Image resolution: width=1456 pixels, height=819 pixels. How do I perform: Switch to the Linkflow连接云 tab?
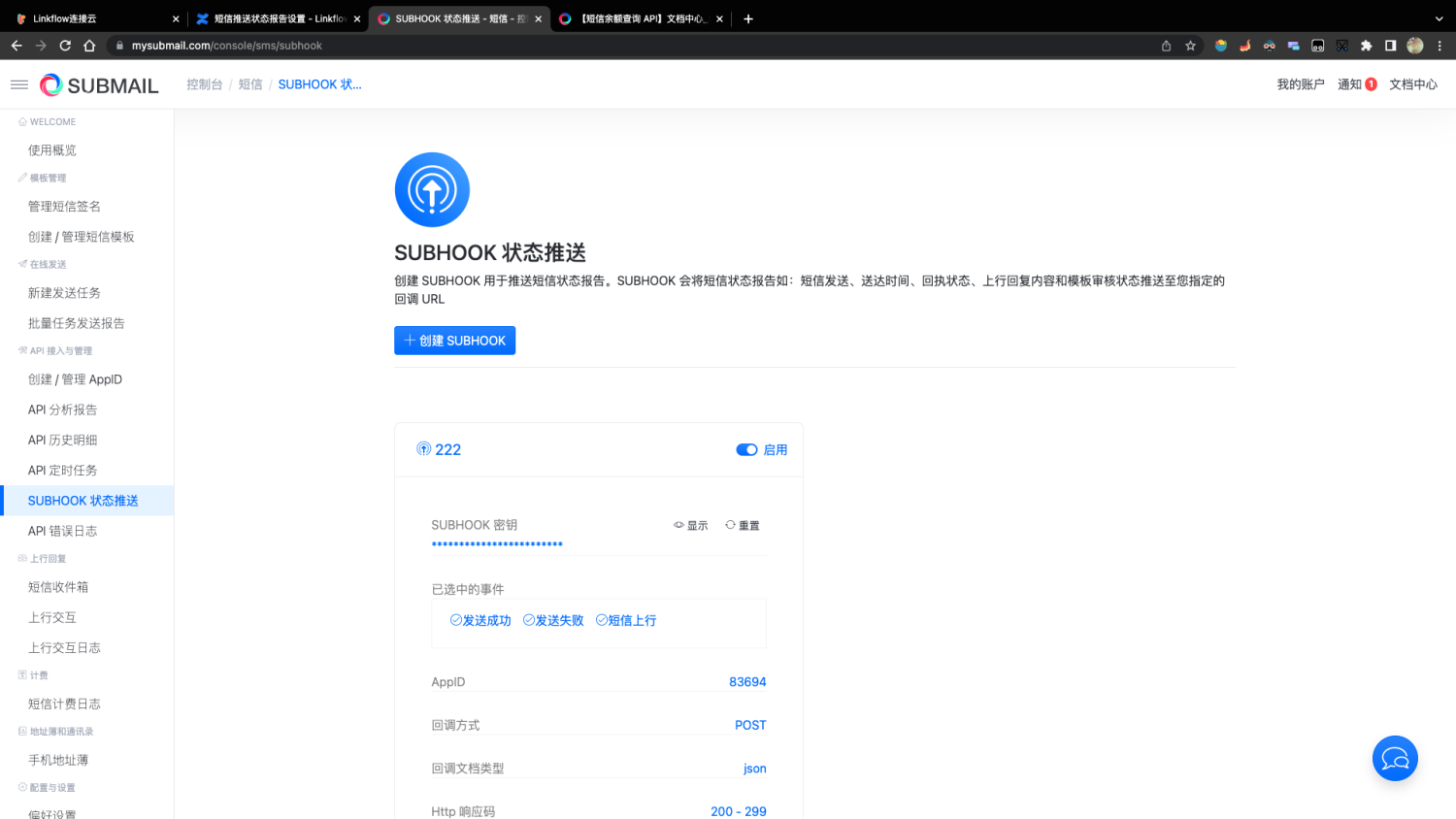click(95, 18)
